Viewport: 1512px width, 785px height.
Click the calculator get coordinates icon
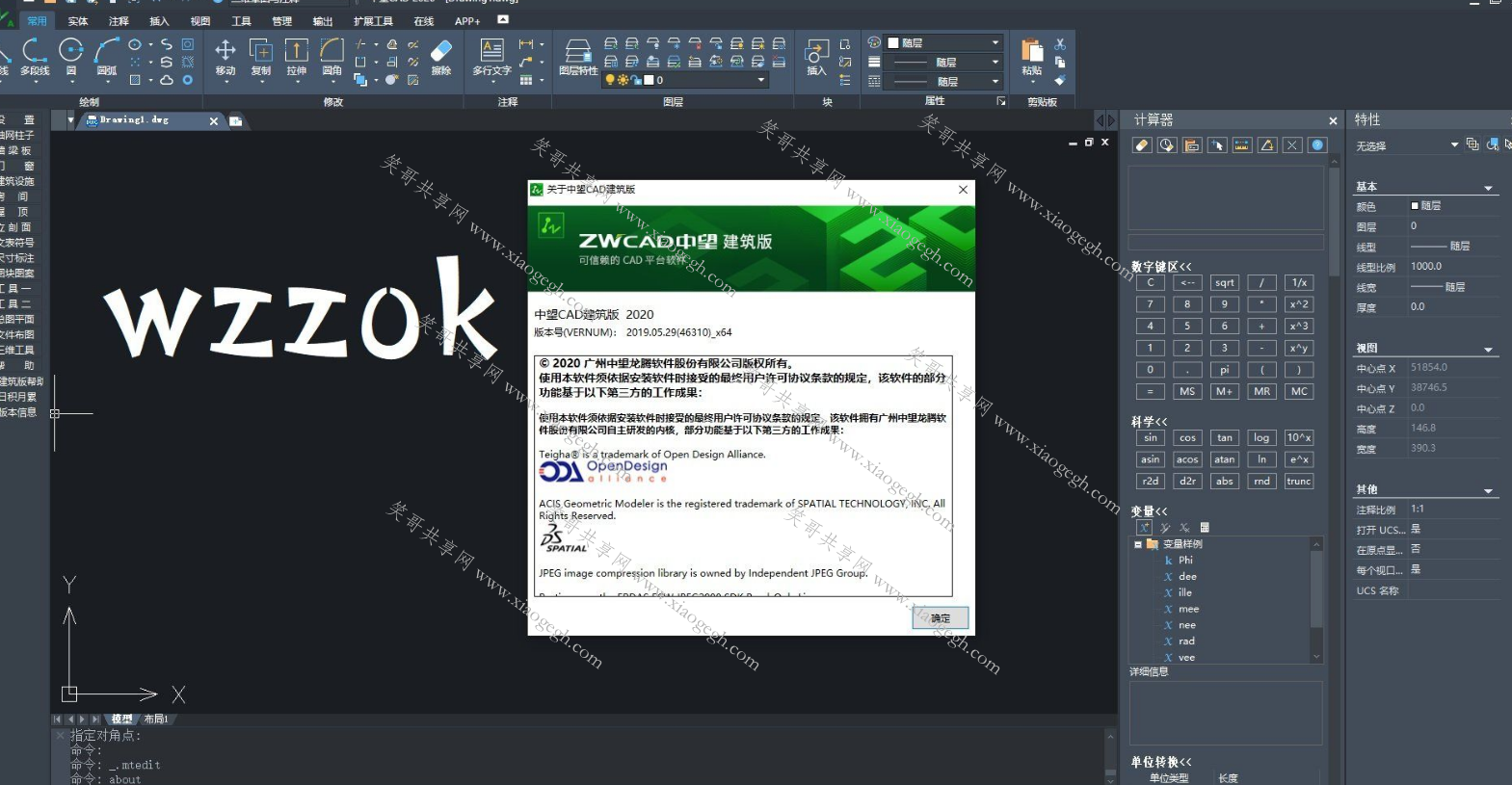coord(1217,145)
